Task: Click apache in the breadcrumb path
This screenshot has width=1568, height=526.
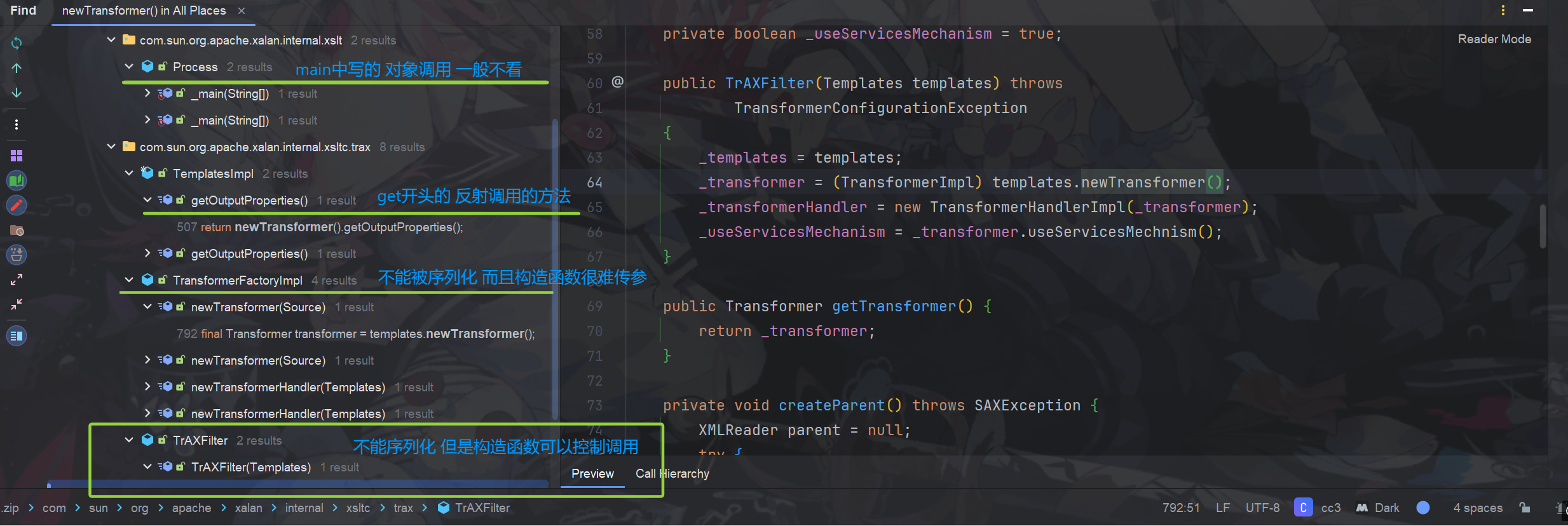Action: (191, 508)
